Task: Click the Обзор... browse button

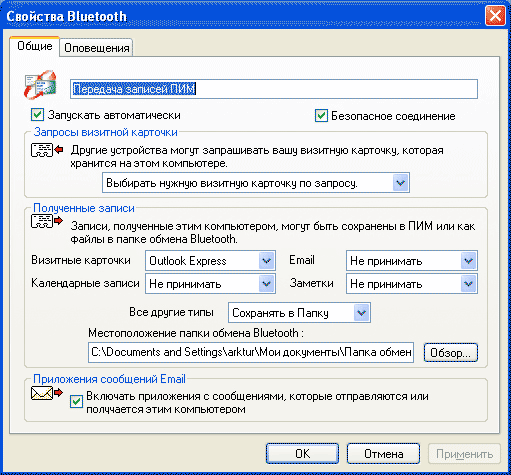Action: pyautogui.click(x=451, y=353)
